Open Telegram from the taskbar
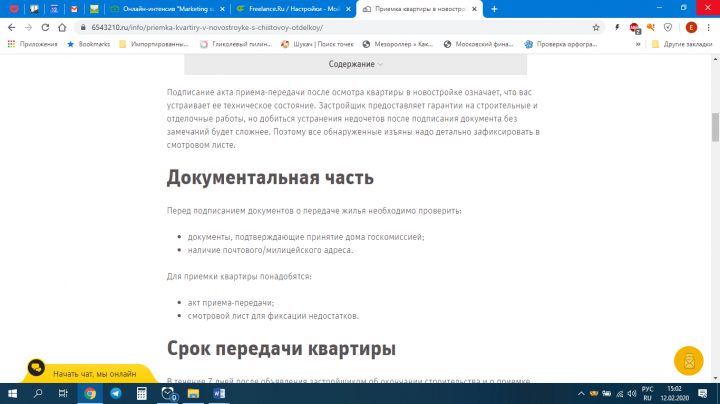 click(x=116, y=393)
